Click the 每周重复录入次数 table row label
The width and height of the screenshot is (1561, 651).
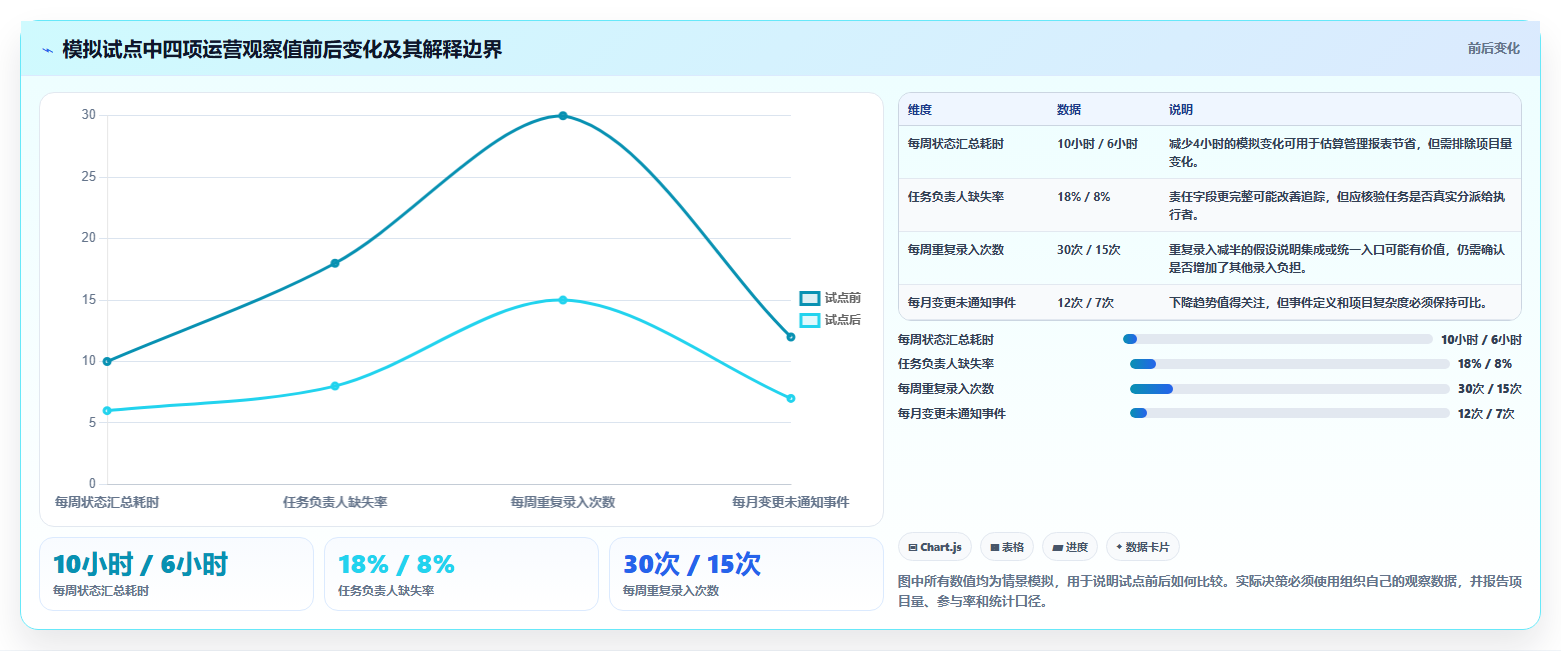point(956,250)
